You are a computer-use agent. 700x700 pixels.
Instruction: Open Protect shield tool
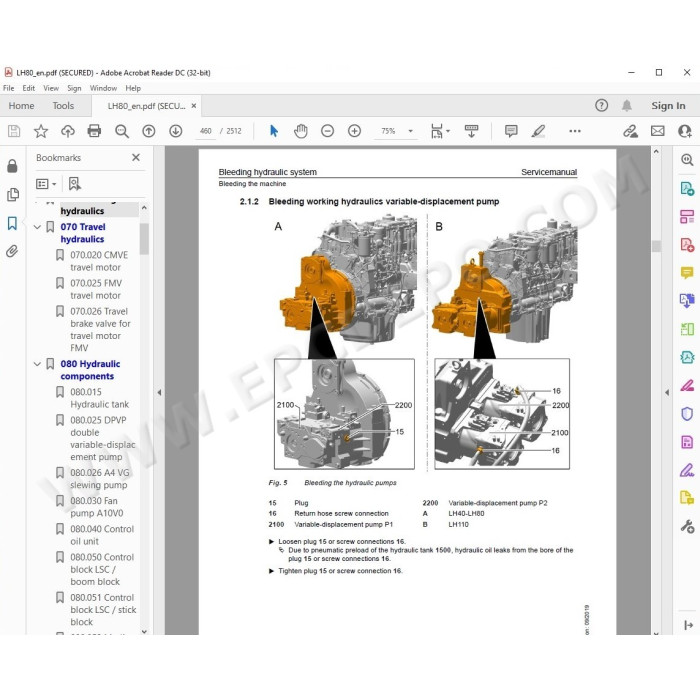687,414
